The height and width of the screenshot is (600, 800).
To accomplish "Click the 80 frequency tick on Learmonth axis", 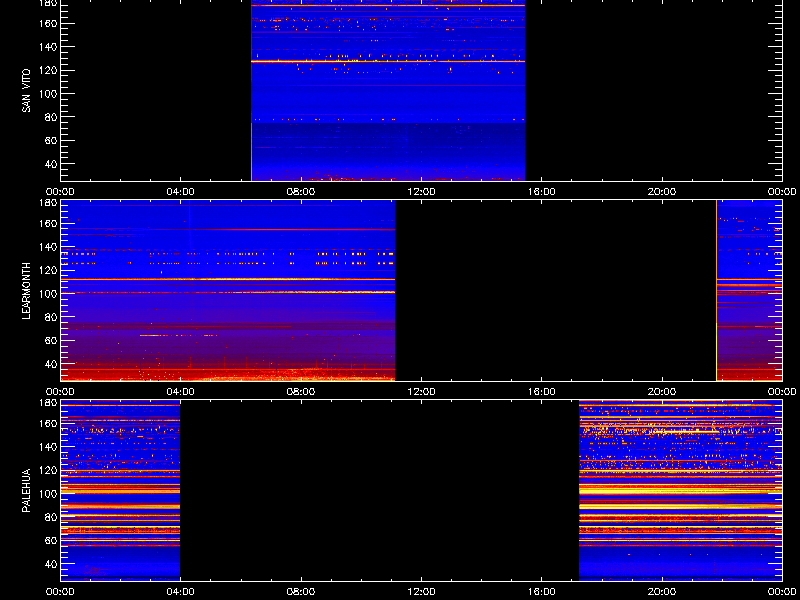I will [51, 317].
